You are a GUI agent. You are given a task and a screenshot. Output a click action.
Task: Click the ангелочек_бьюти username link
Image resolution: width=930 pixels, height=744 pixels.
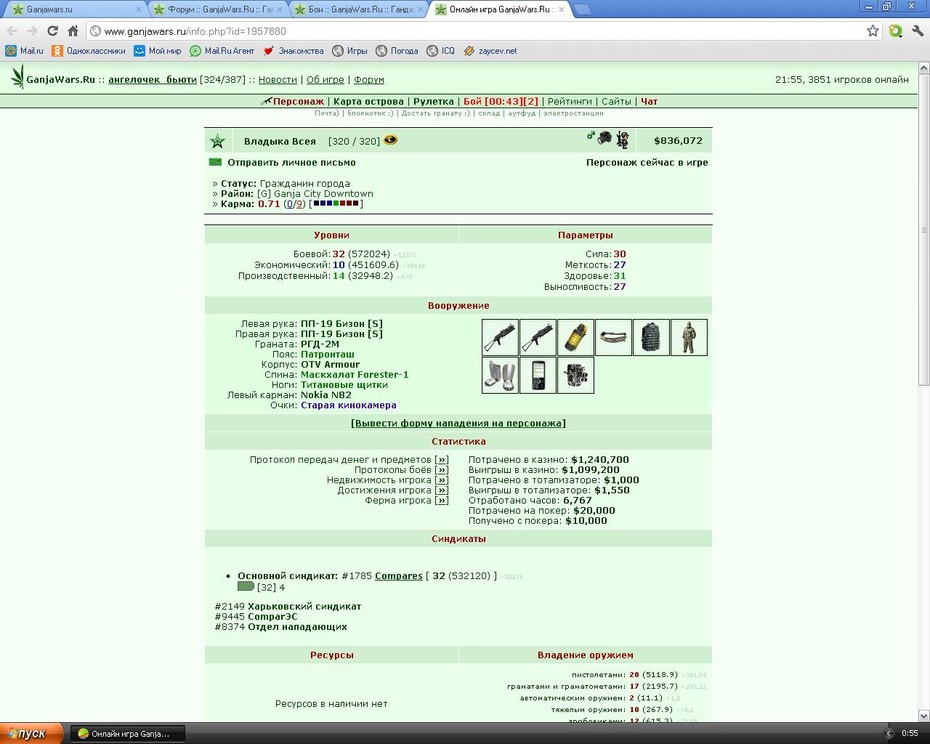(x=152, y=80)
